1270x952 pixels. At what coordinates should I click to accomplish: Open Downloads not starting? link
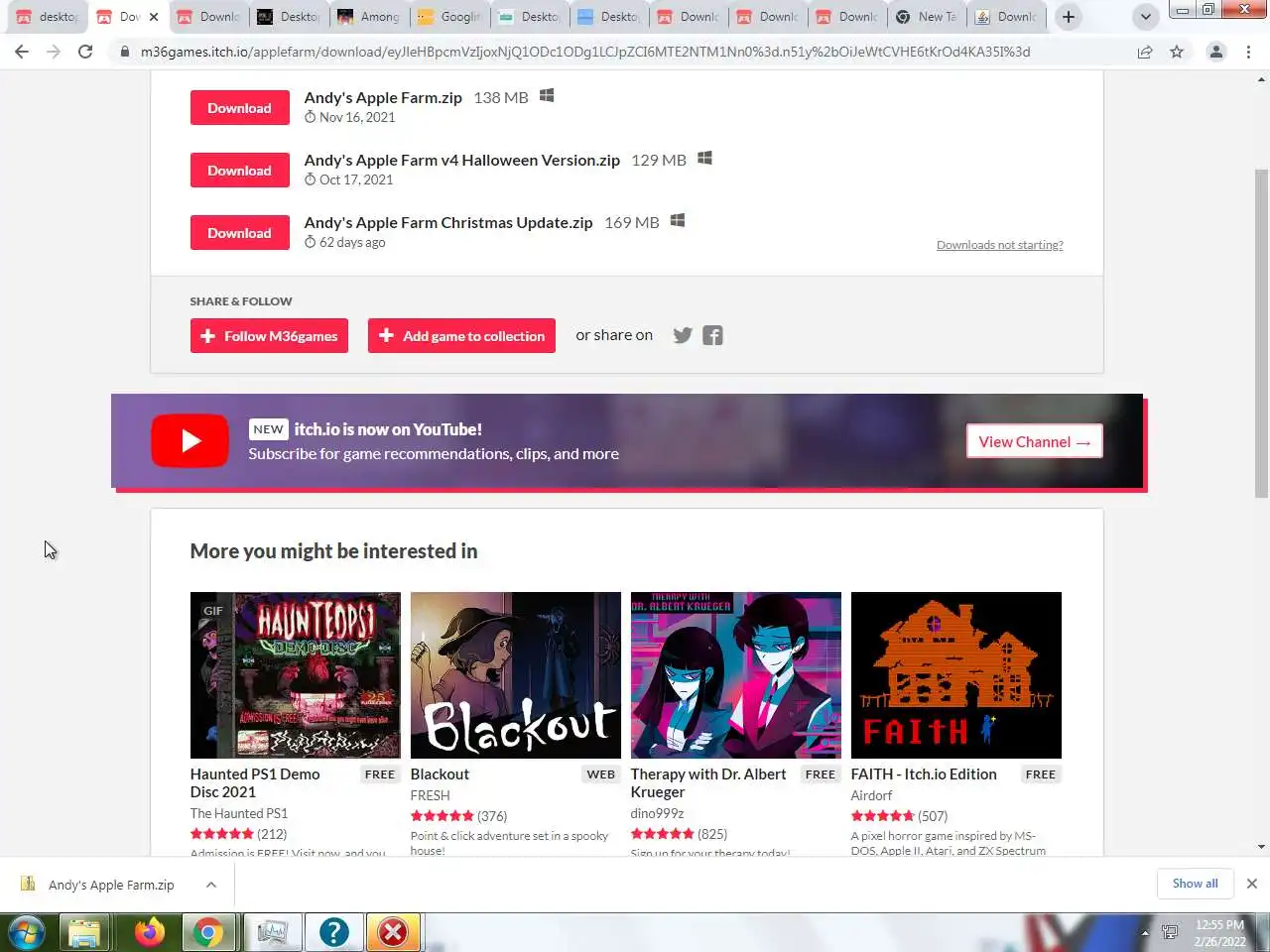coord(999,245)
